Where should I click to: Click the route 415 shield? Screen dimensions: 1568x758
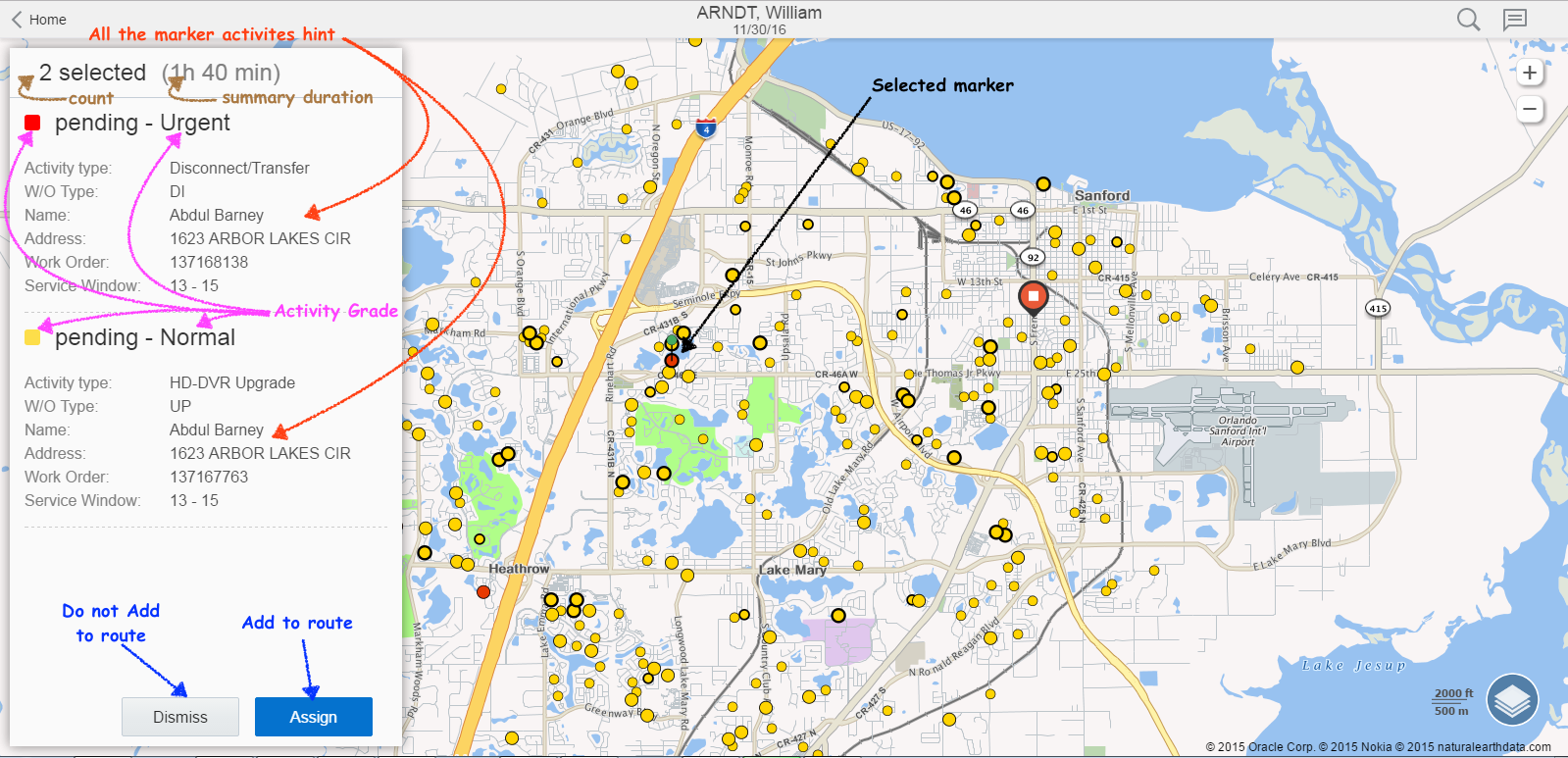coord(1378,308)
